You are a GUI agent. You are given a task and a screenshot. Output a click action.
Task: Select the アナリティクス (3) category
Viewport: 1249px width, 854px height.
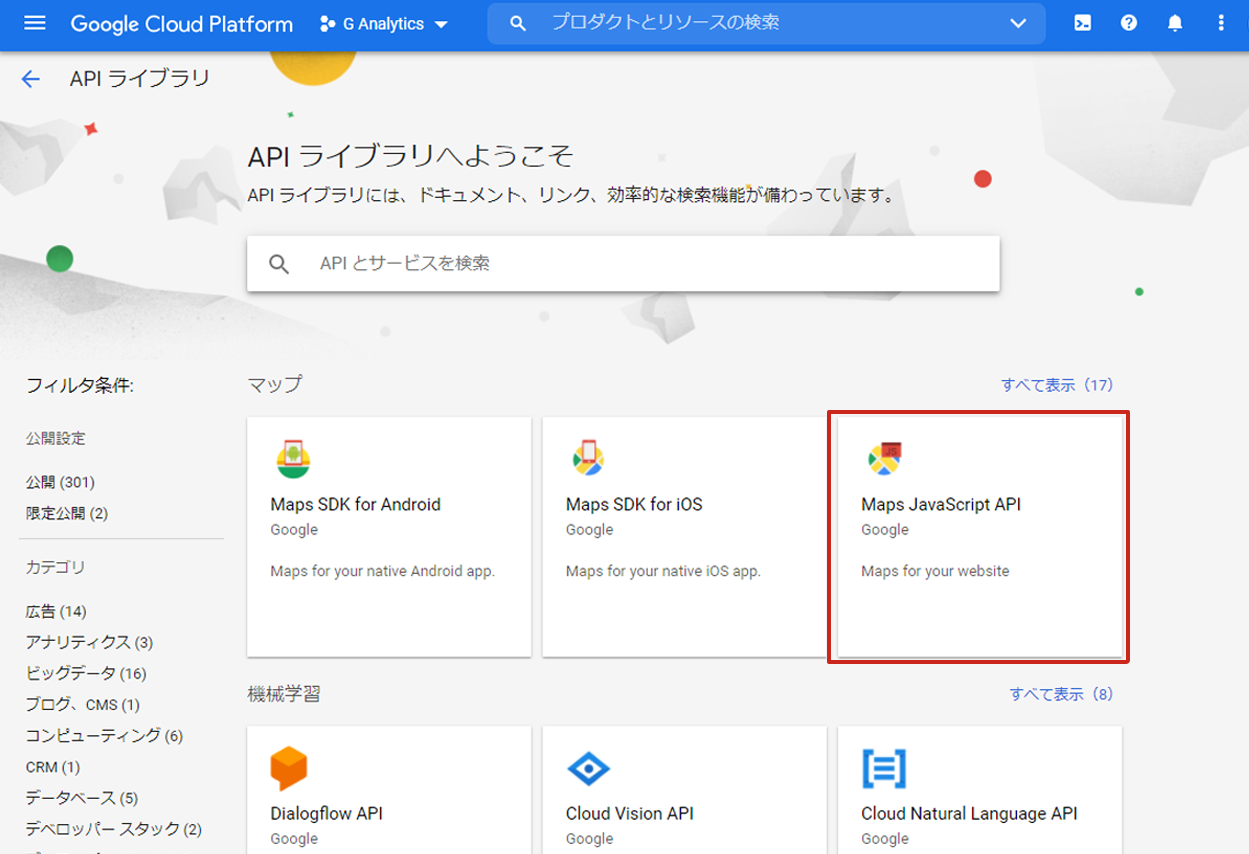pos(89,642)
